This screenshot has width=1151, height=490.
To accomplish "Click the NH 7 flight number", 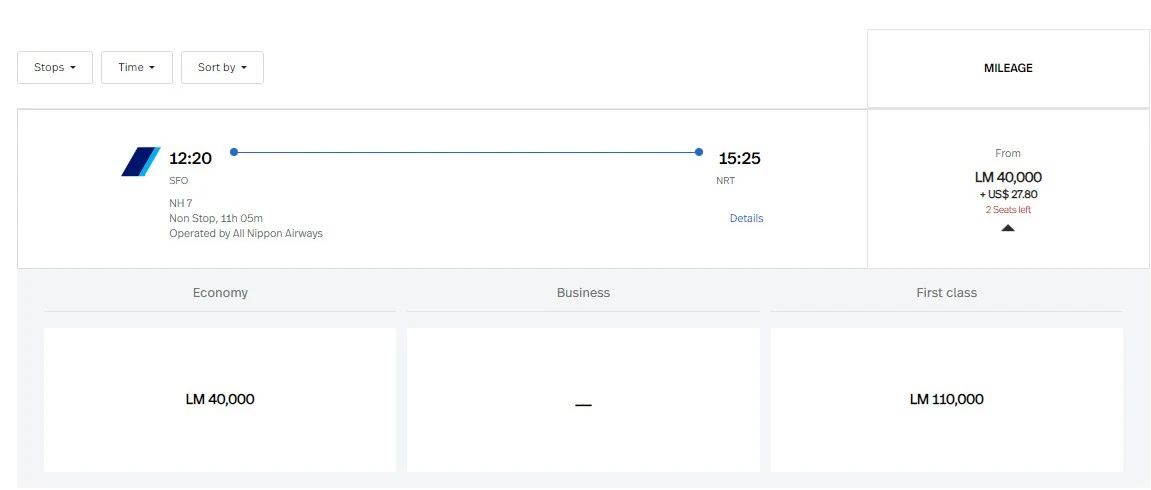I will point(181,203).
